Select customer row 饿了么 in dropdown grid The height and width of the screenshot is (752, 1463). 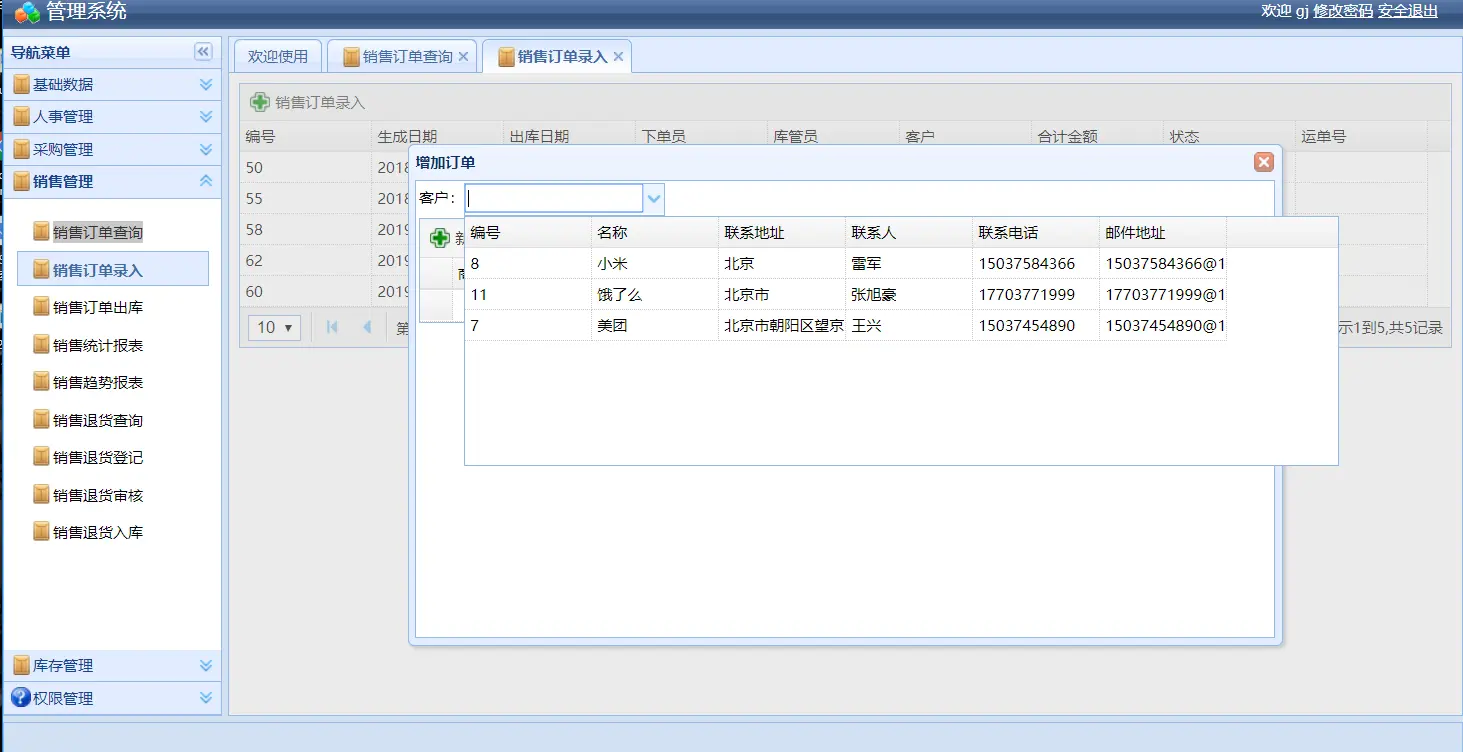pos(845,295)
